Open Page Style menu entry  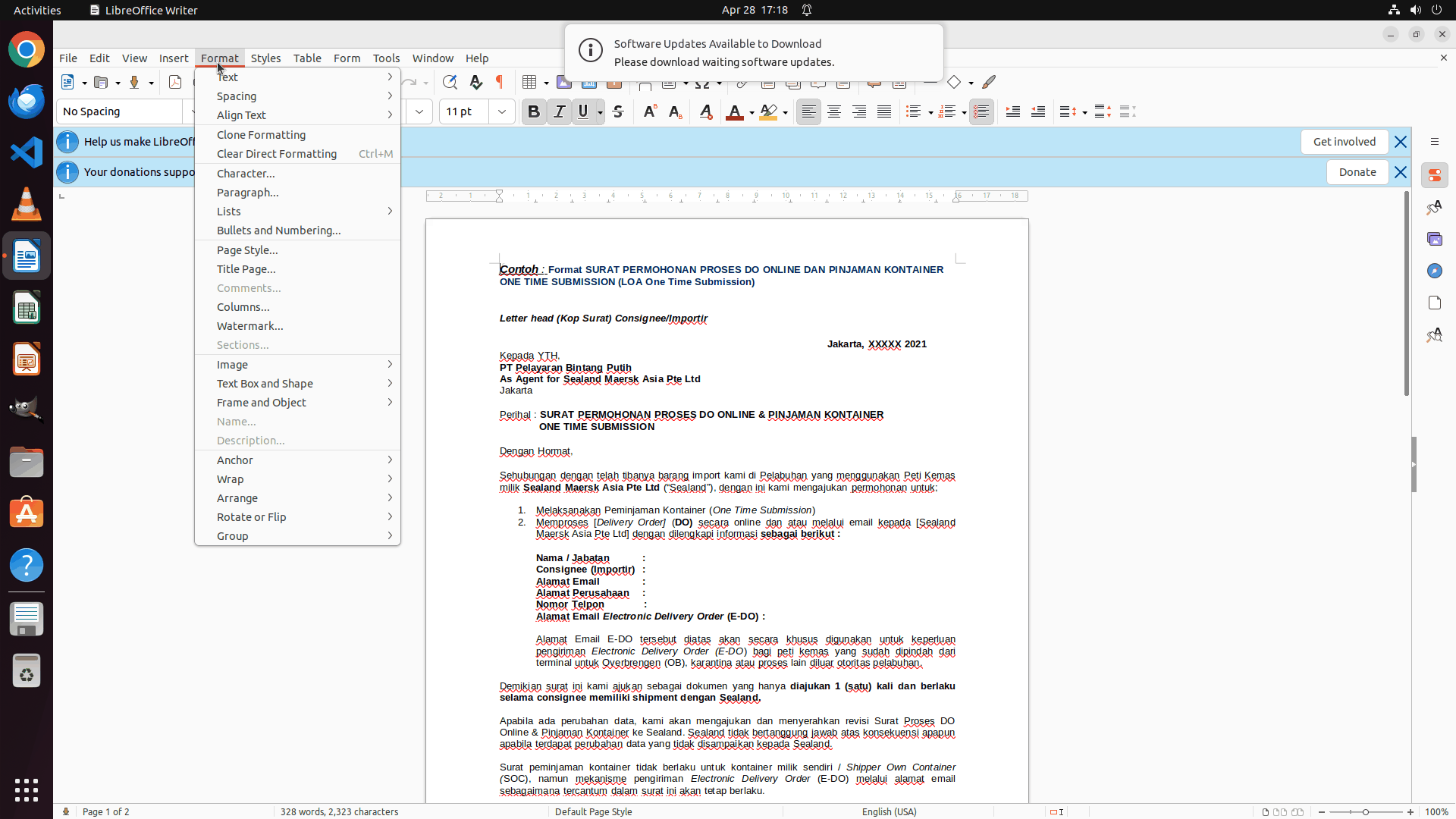click(x=247, y=249)
